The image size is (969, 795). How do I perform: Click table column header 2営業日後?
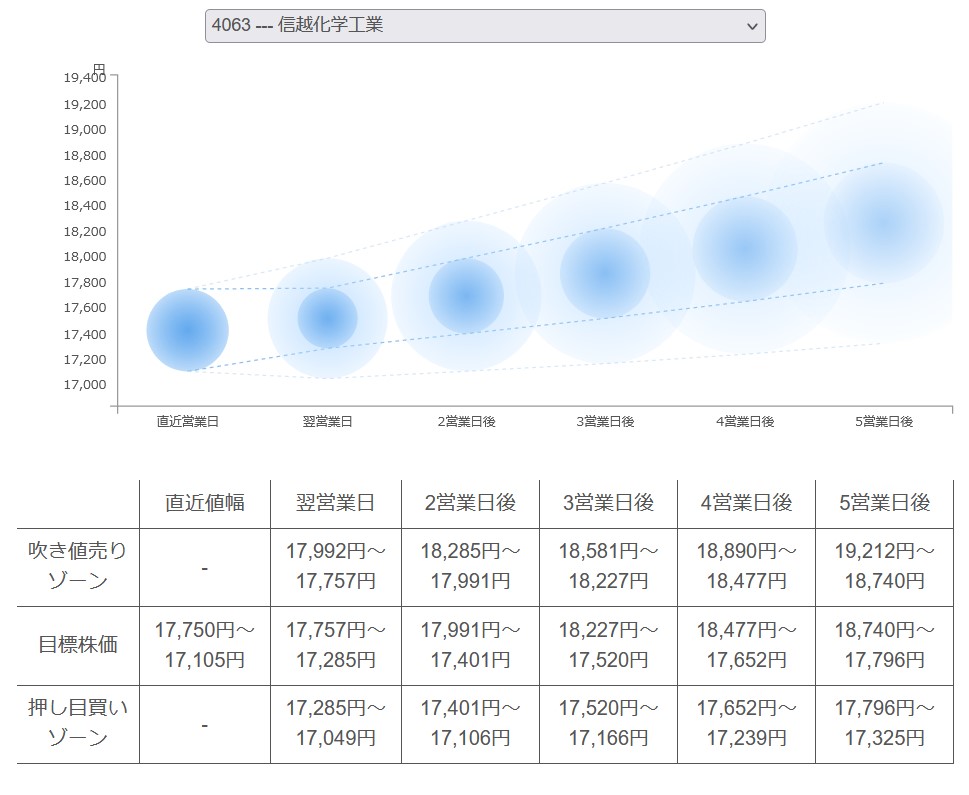click(x=470, y=503)
